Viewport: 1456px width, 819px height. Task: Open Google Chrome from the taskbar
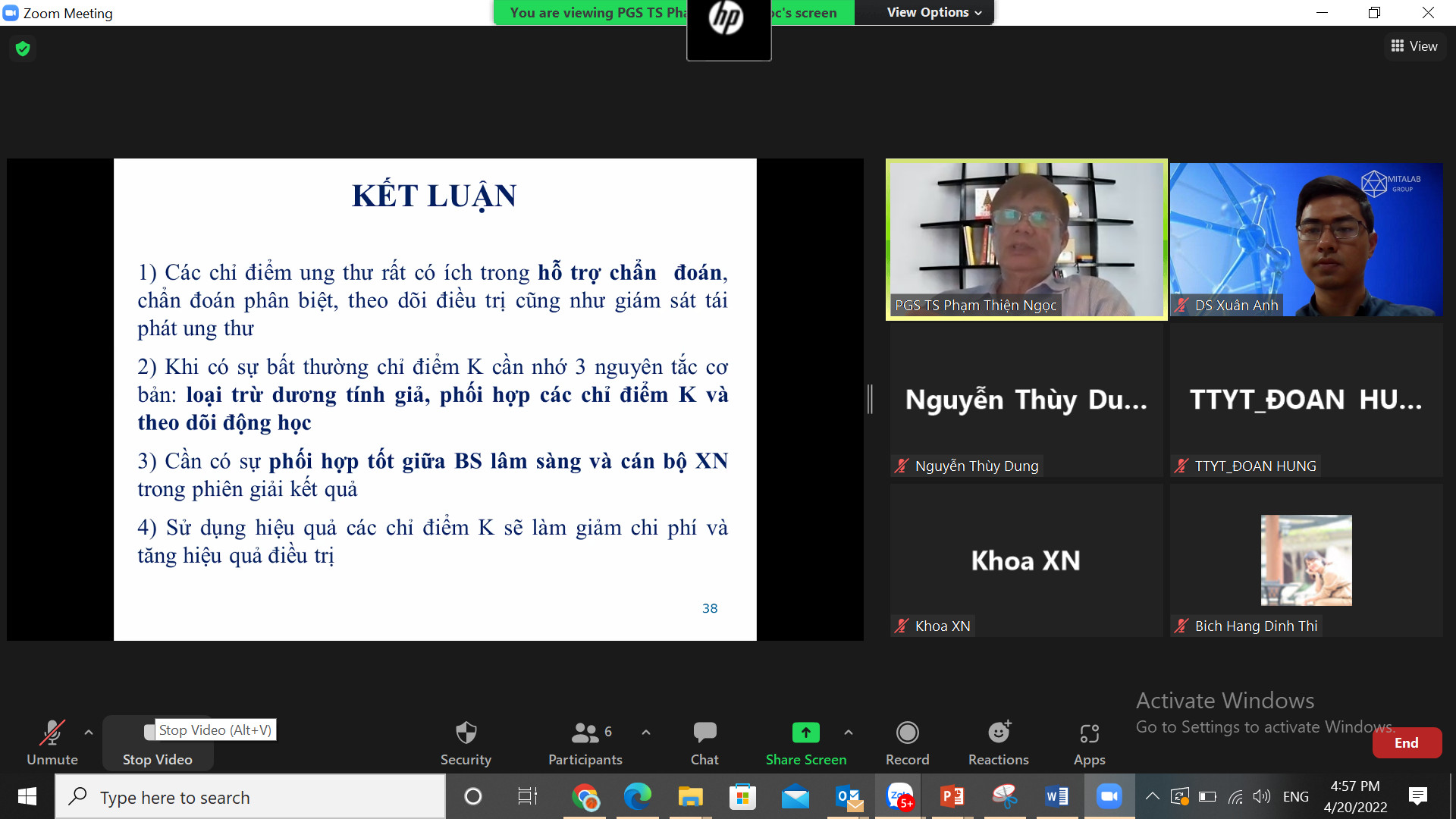[585, 796]
